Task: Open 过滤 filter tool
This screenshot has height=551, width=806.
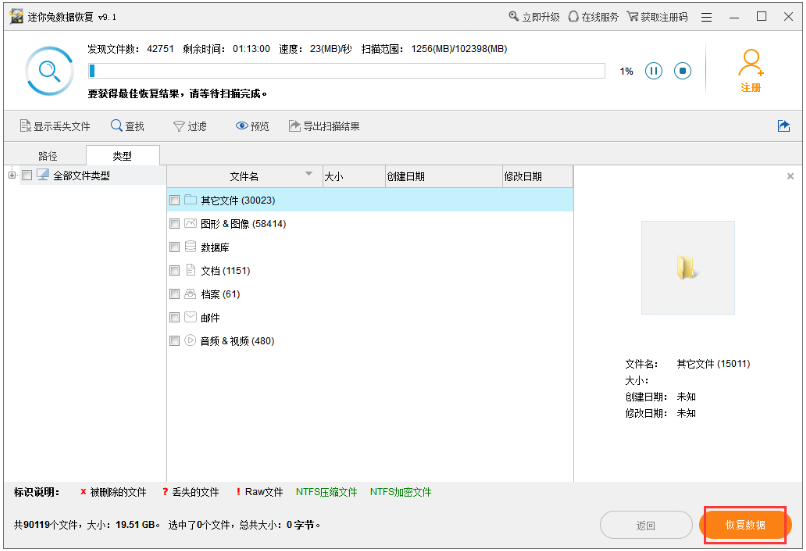Action: [190, 126]
